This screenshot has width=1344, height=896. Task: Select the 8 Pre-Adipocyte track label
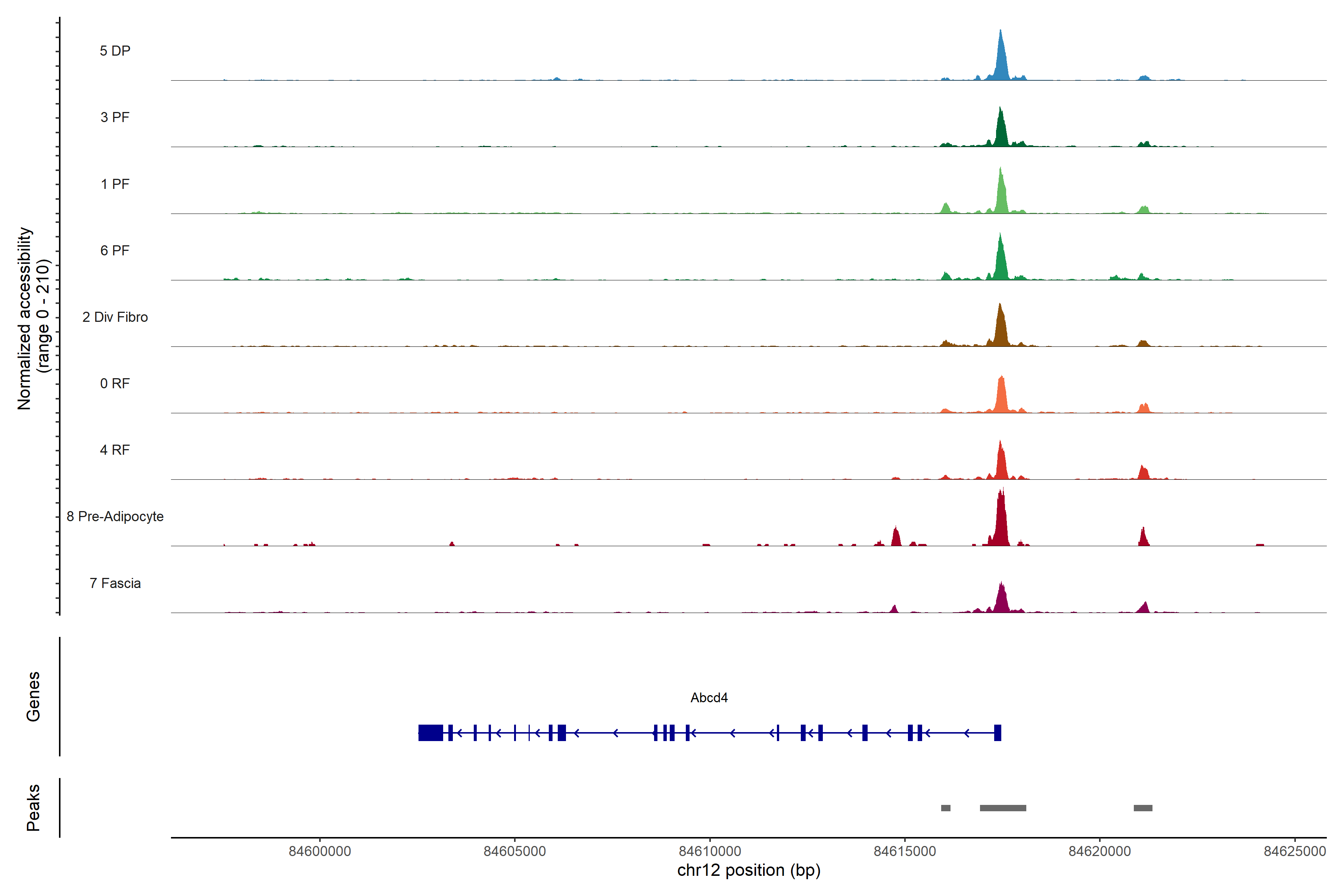click(x=115, y=517)
